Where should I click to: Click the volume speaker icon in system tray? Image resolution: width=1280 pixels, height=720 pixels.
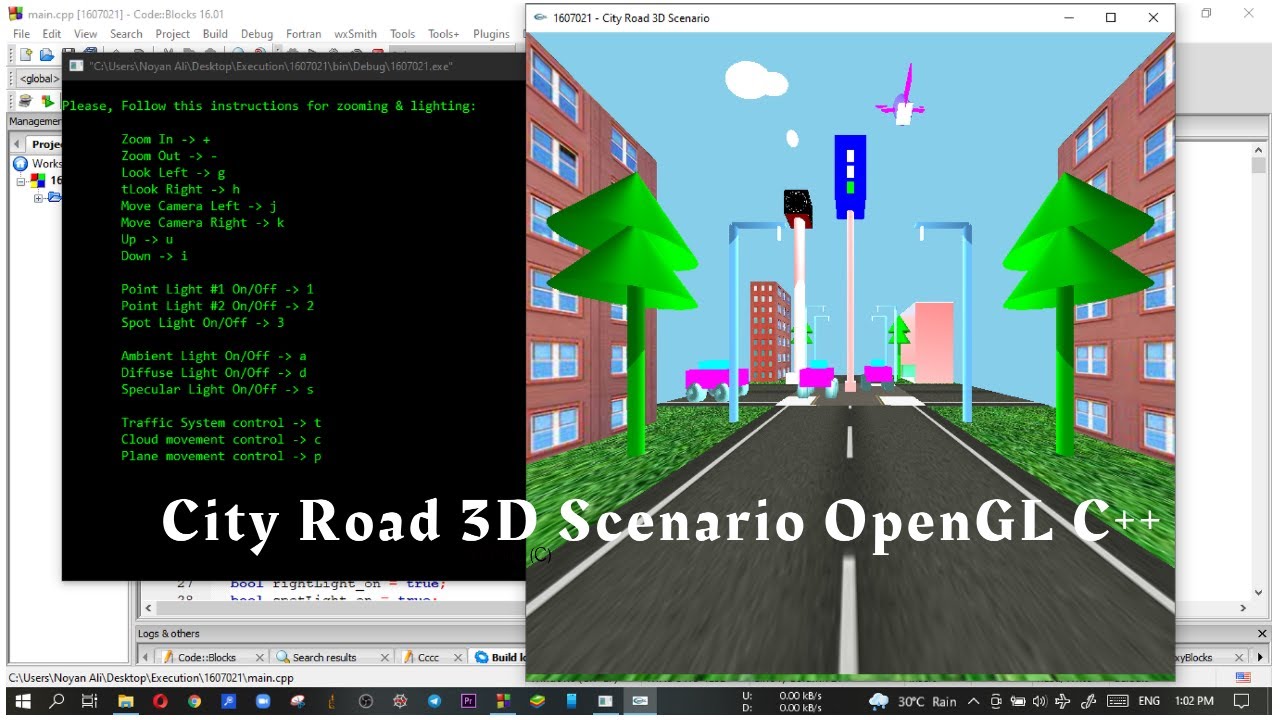click(x=1040, y=701)
